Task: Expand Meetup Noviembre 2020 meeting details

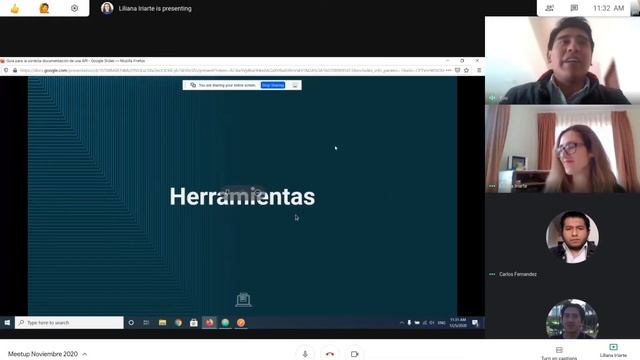Action: click(x=47, y=354)
